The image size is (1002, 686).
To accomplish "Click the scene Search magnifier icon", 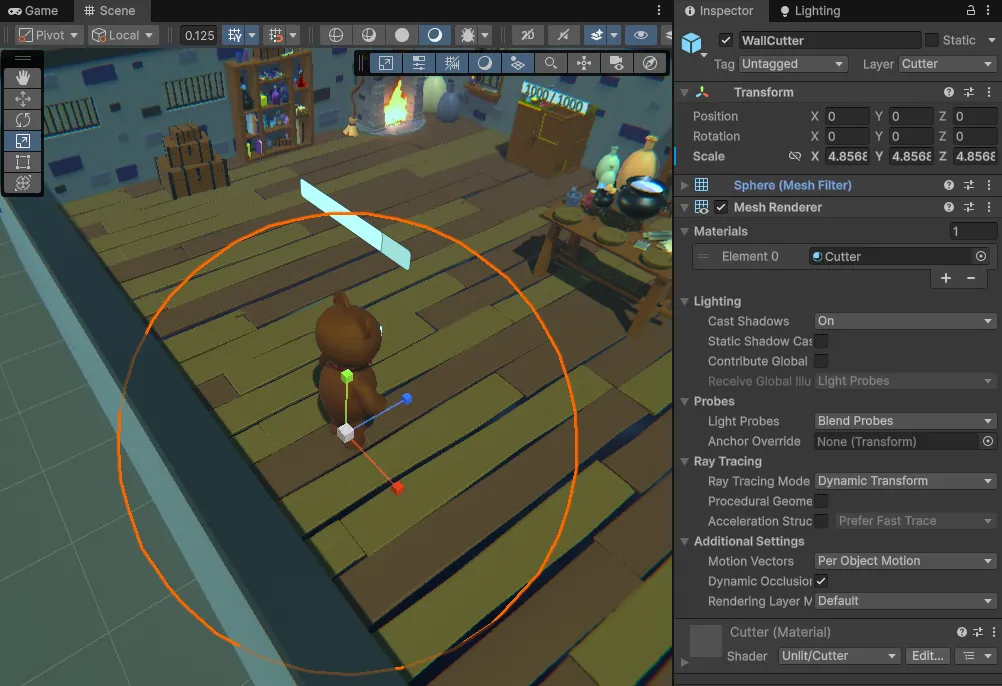I will click(x=550, y=63).
